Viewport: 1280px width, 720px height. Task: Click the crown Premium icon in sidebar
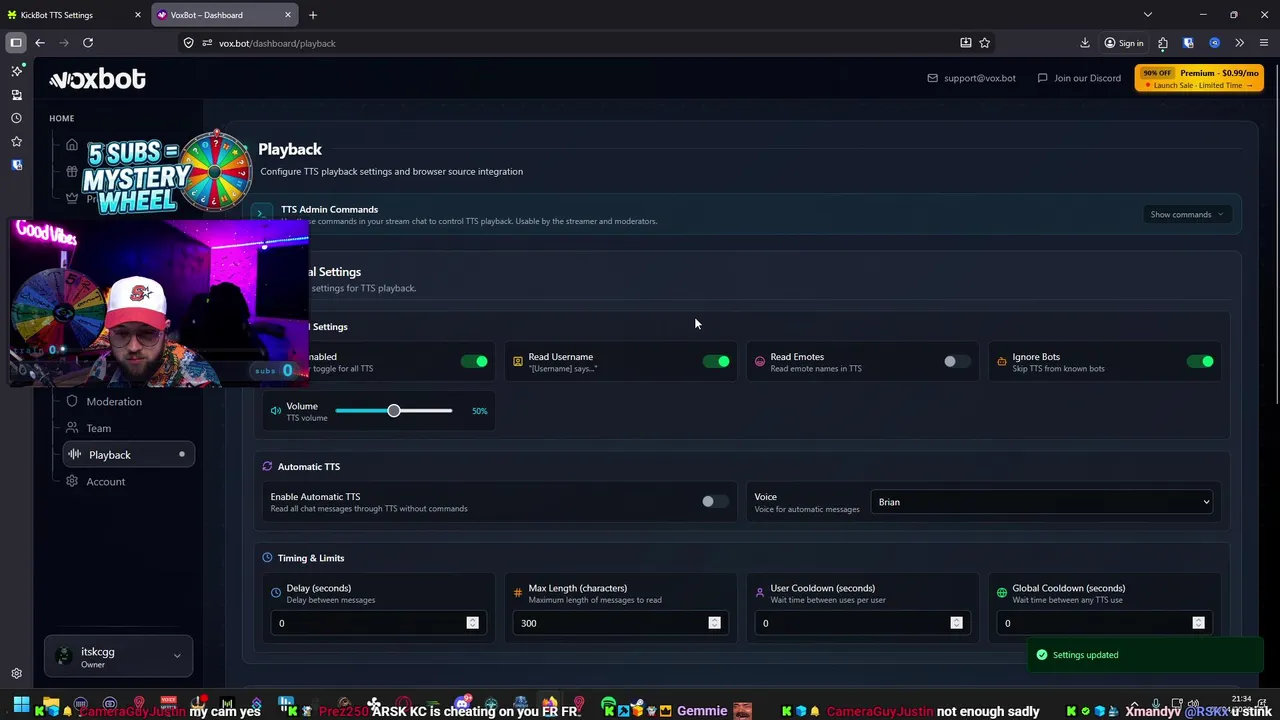pos(72,198)
